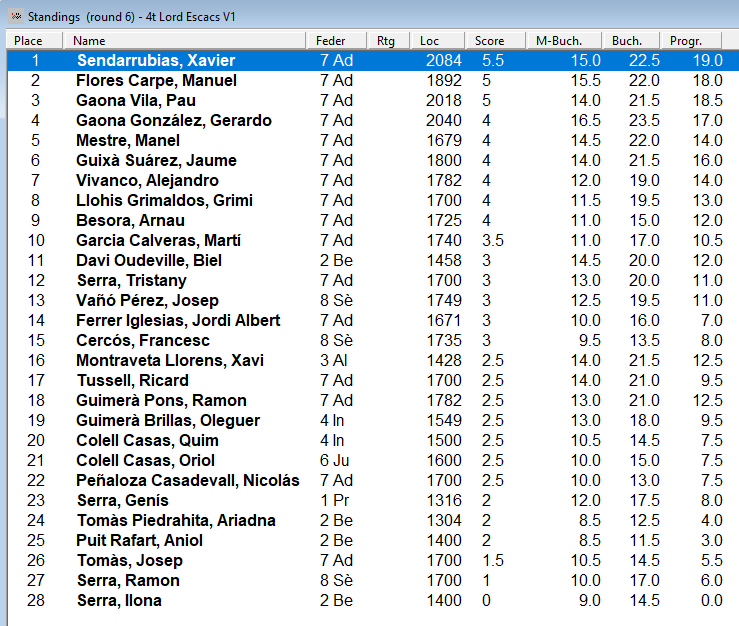
Task: Sort standings by Score column header
Action: coord(495,41)
